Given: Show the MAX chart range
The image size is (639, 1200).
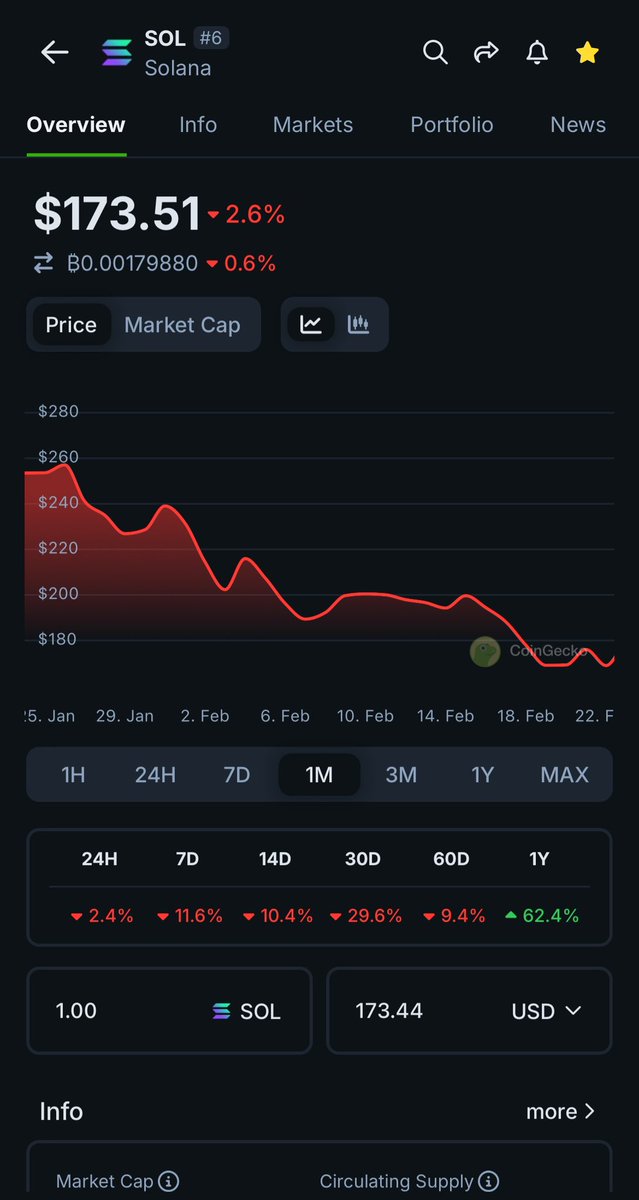Looking at the screenshot, I should coord(564,774).
